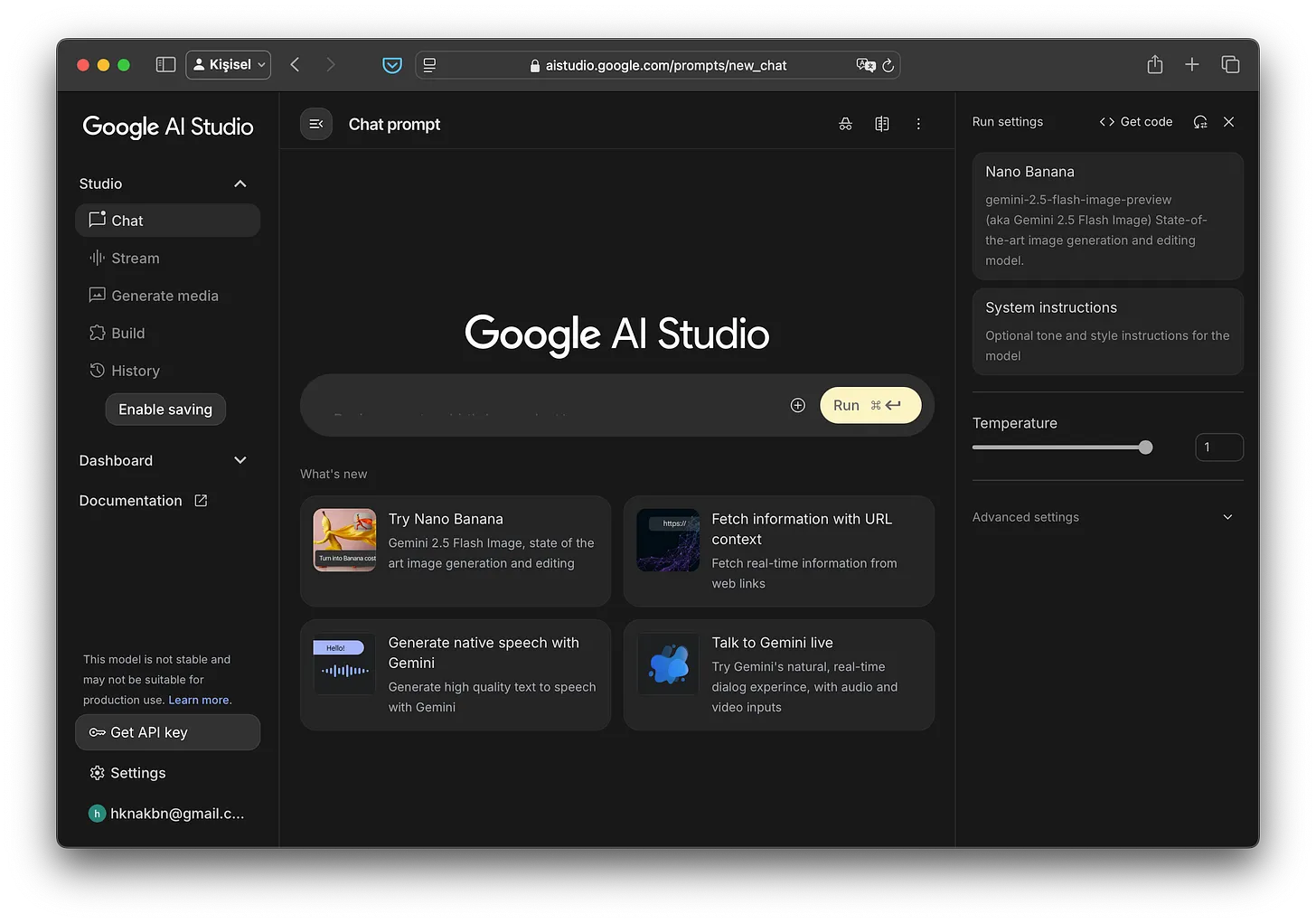Open Build in the sidebar
Viewport: 1316px width, 923px height.
167,334
